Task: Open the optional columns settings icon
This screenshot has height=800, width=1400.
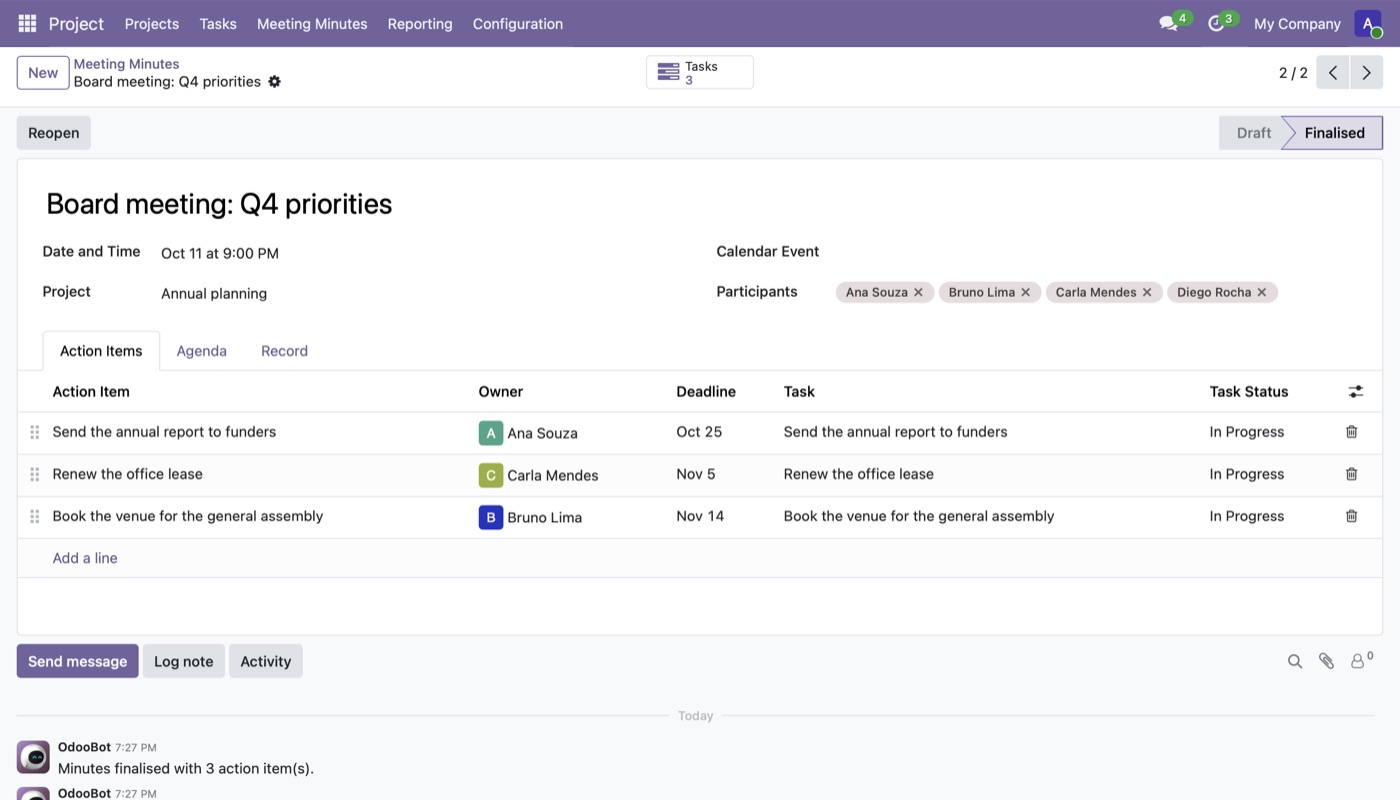Action: pos(1355,392)
